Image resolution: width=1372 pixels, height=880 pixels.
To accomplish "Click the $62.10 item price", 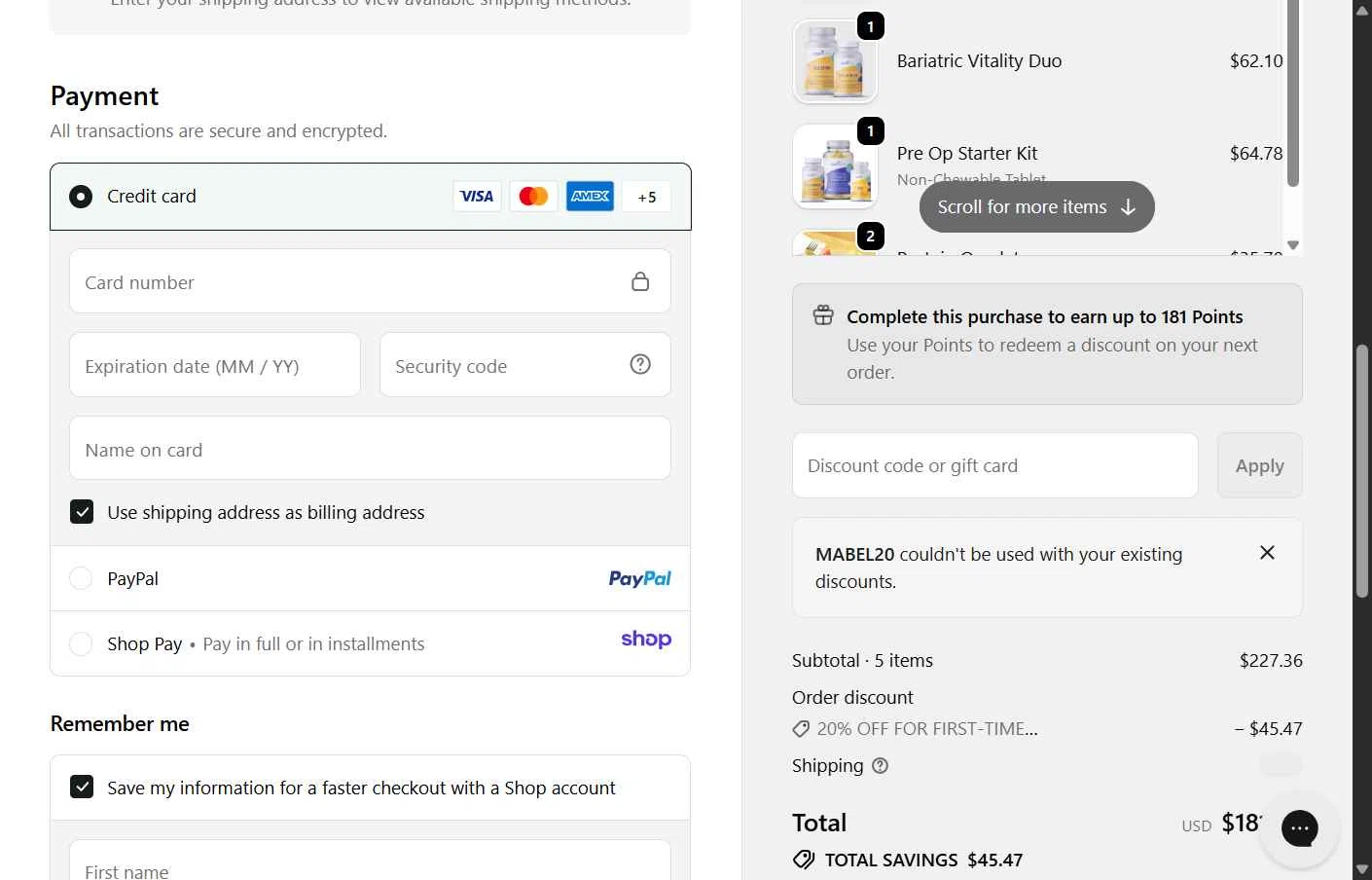I will [x=1256, y=60].
